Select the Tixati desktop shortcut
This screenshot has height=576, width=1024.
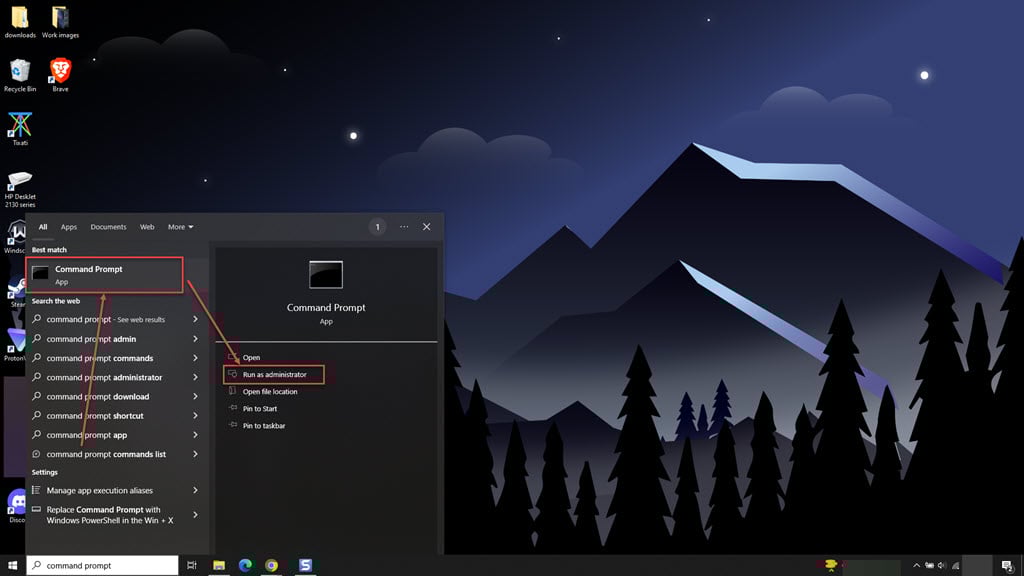pyautogui.click(x=20, y=129)
